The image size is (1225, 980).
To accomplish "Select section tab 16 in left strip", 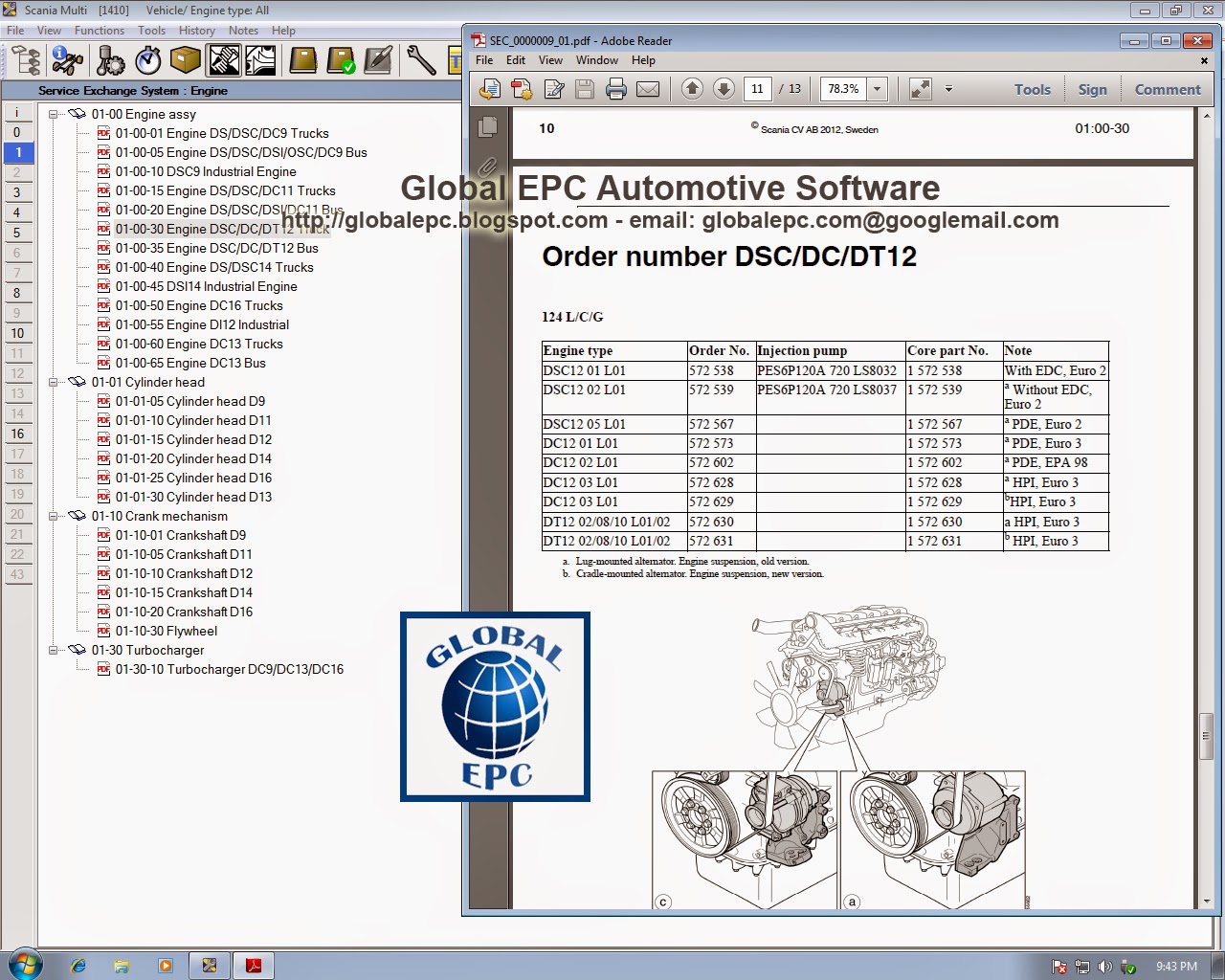I will (x=18, y=434).
